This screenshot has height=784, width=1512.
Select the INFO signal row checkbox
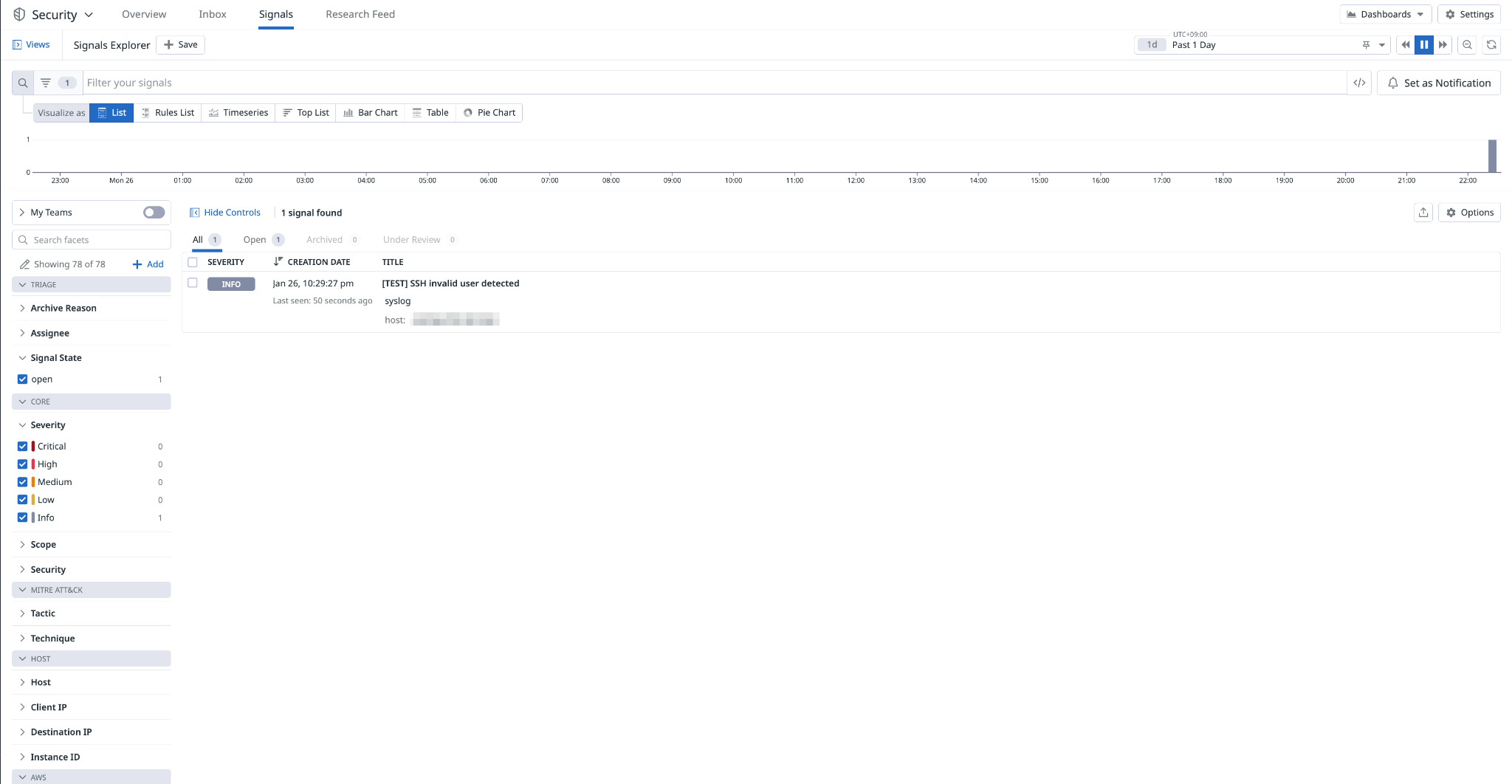click(x=193, y=283)
